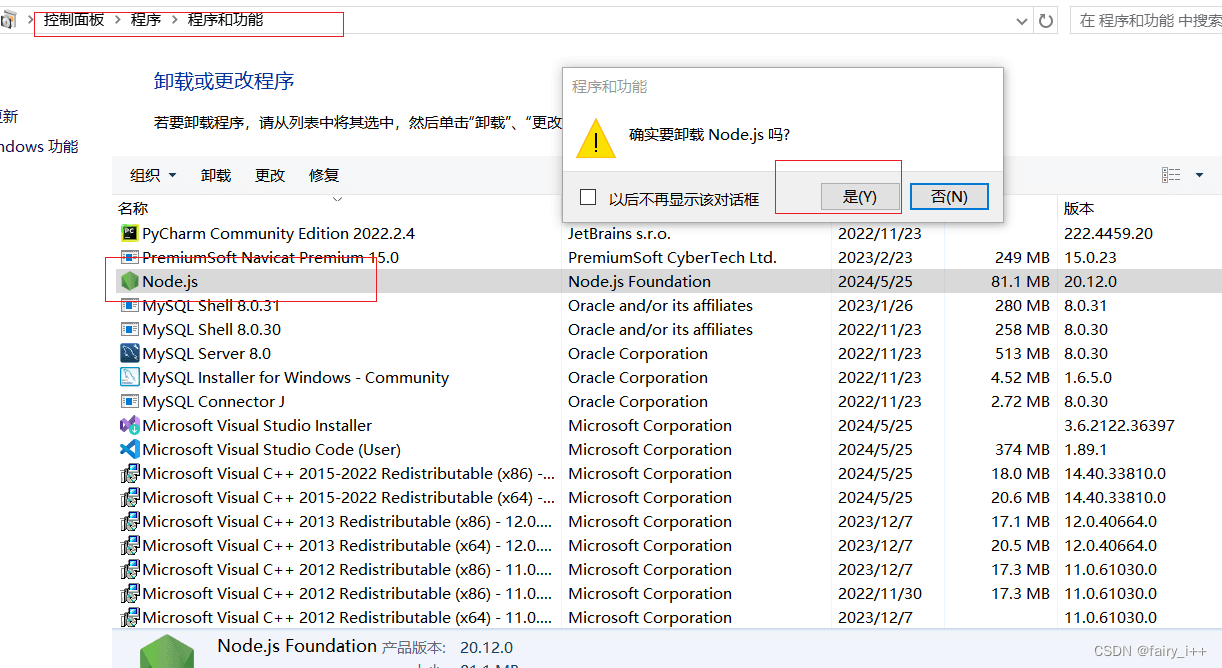Screen dimensions: 1222x668
Task: Choose 卸载 in the toolbar
Action: pyautogui.click(x=216, y=175)
